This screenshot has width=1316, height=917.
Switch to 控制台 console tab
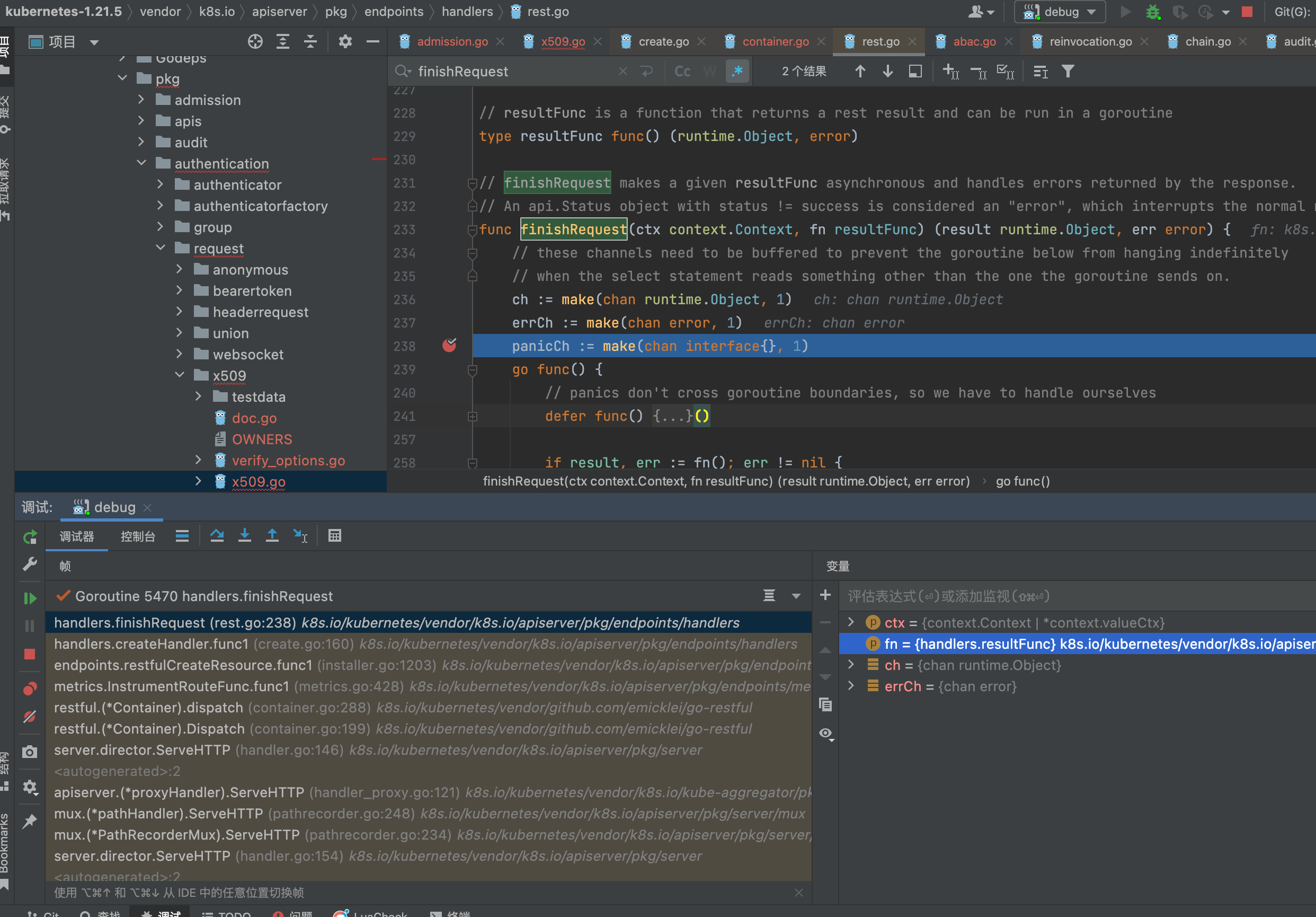[138, 536]
